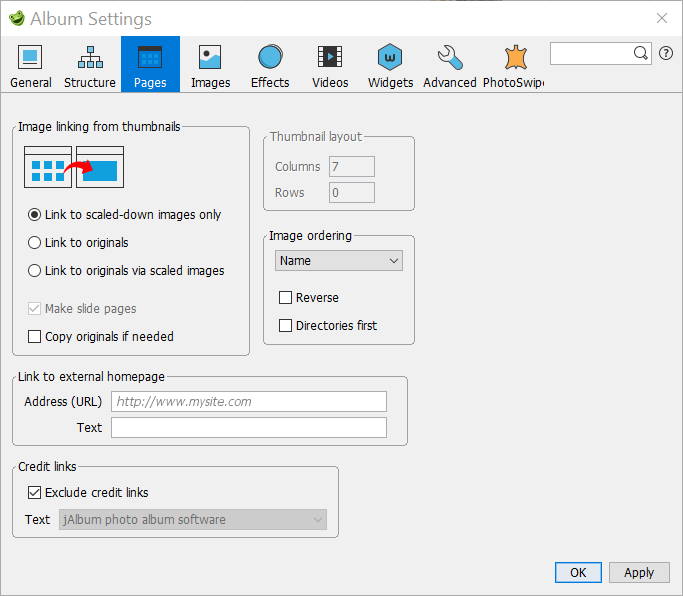The width and height of the screenshot is (683, 596).
Task: Click the help question mark icon
Action: (666, 53)
